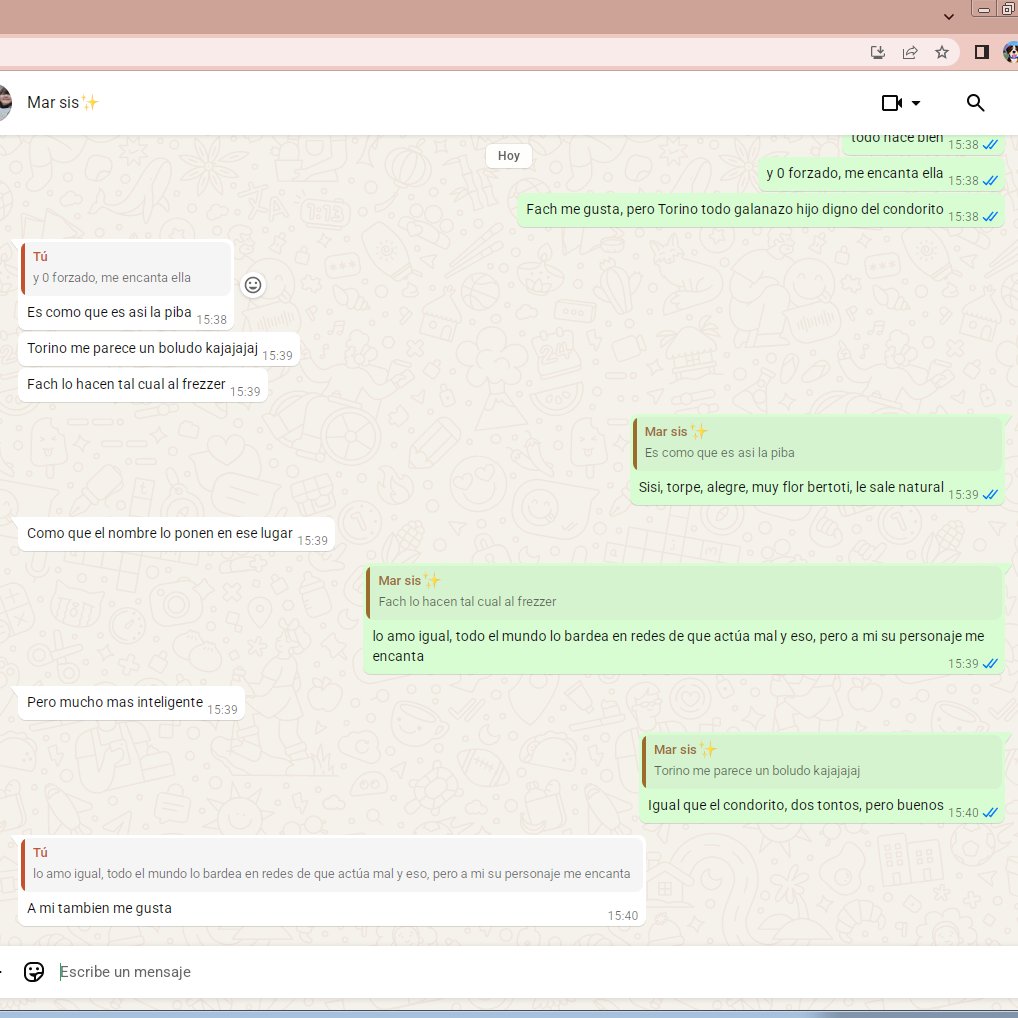Toggle the browser side panel
Viewport: 1018px width, 1018px height.
pos(982,53)
